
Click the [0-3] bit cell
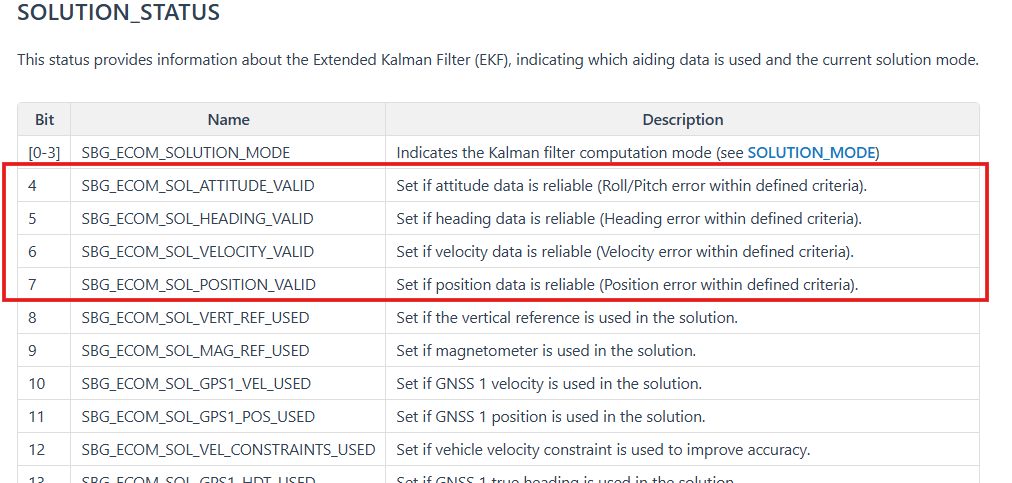coord(45,153)
